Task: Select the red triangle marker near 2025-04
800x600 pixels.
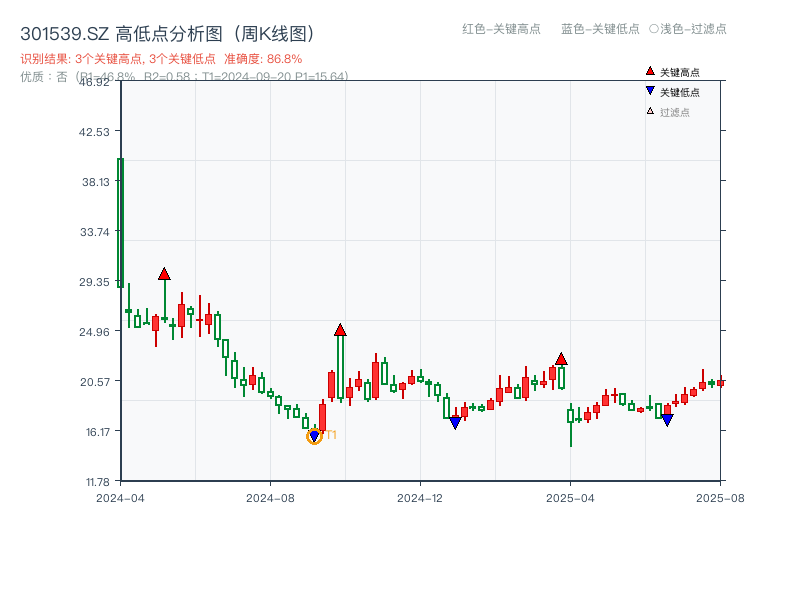Action: [562, 358]
